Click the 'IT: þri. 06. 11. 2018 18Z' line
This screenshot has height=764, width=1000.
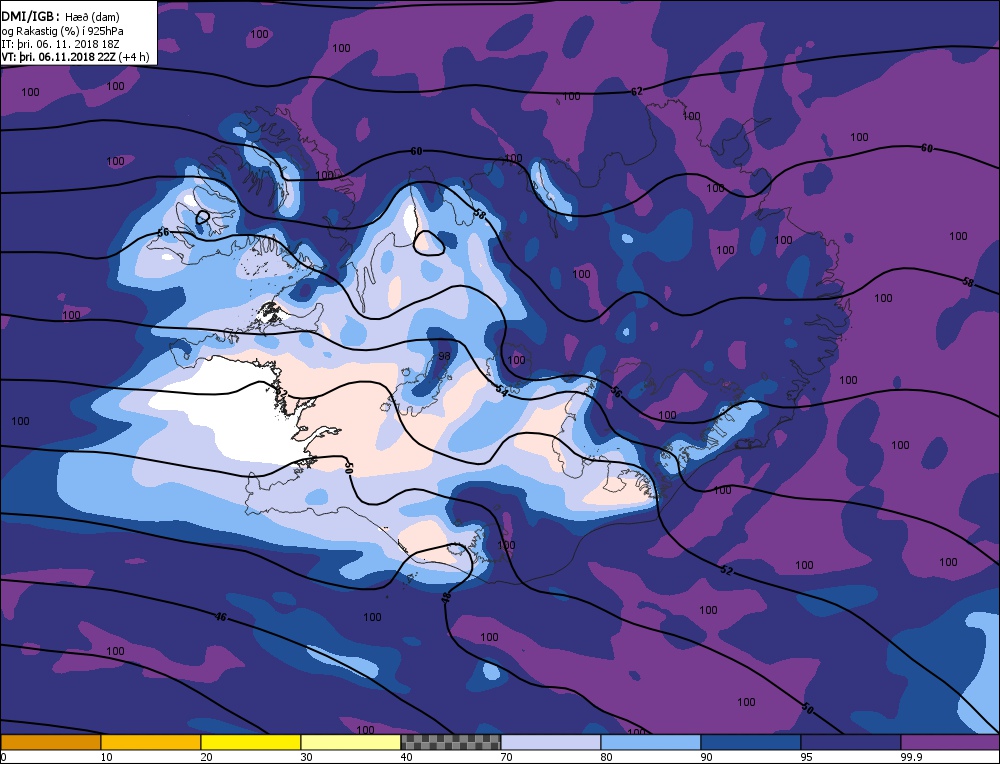tap(60, 44)
